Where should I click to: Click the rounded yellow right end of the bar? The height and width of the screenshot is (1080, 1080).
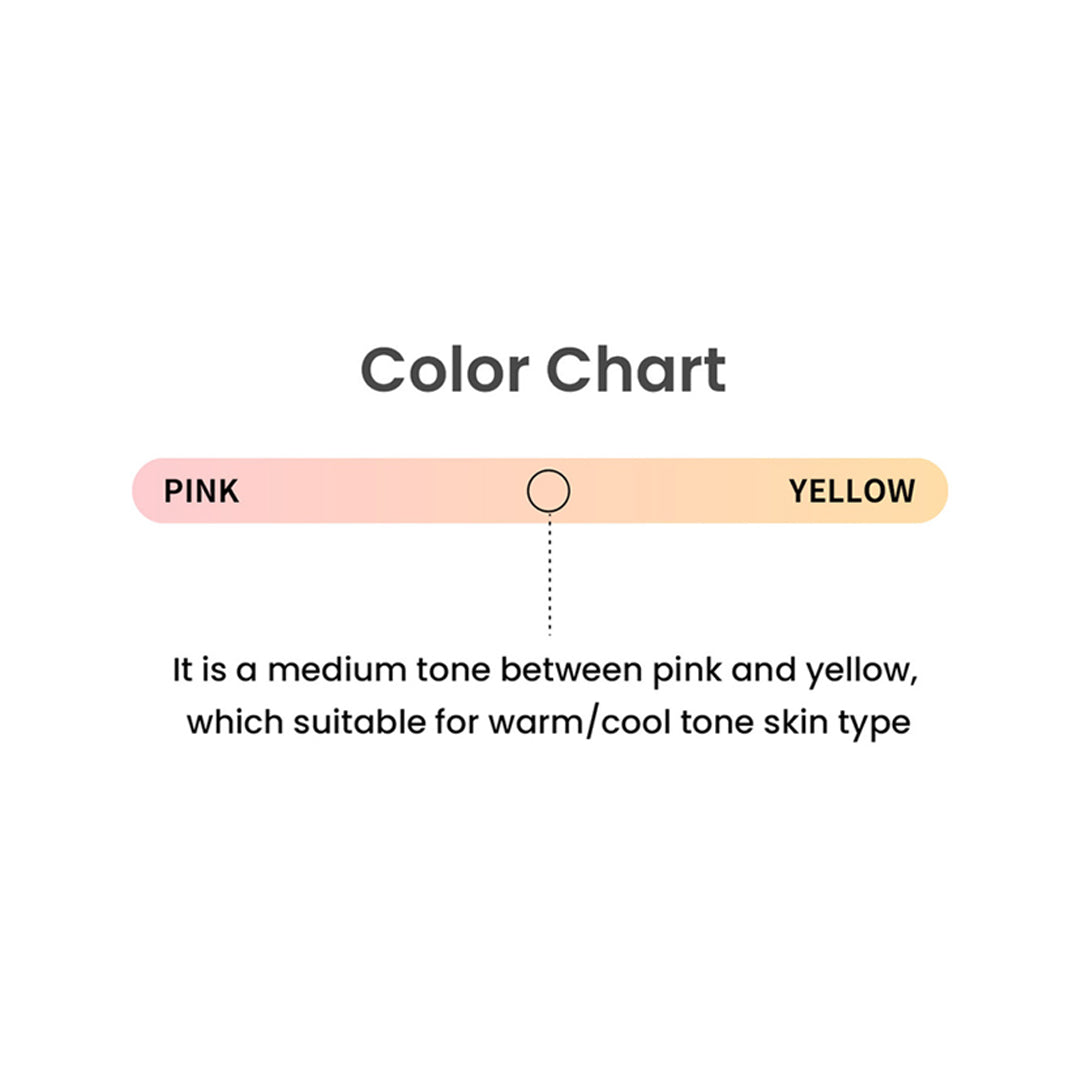click(x=933, y=491)
